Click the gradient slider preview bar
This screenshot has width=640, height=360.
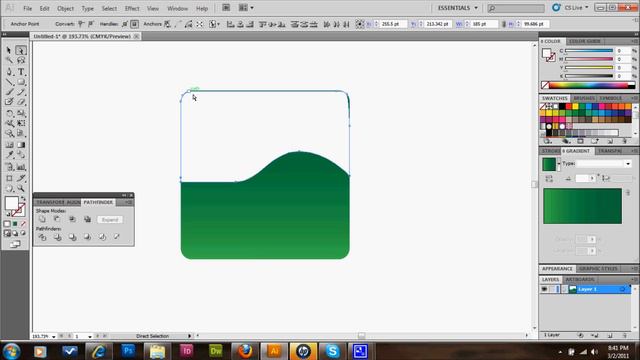point(582,206)
